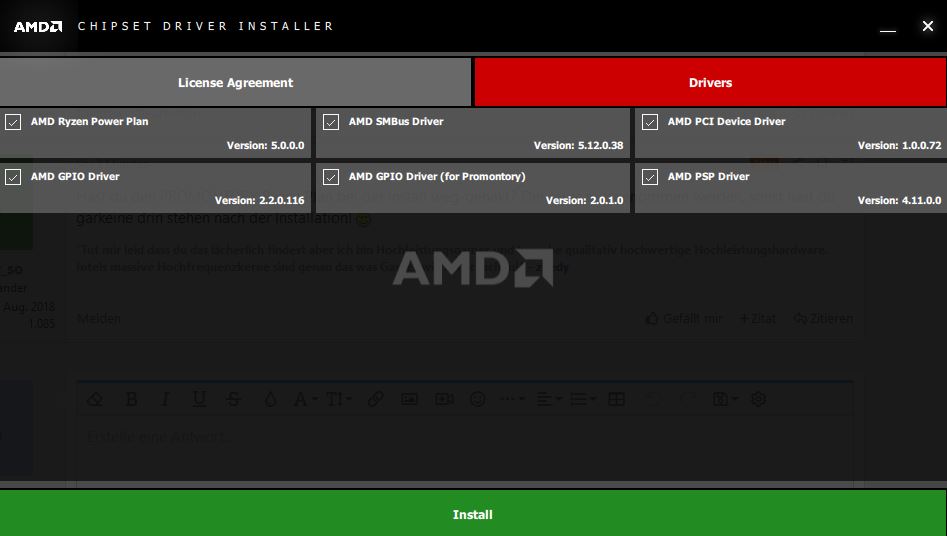This screenshot has height=536, width=947.
Task: Click 'Melden' link on background forum post
Action: pyautogui.click(x=99, y=318)
